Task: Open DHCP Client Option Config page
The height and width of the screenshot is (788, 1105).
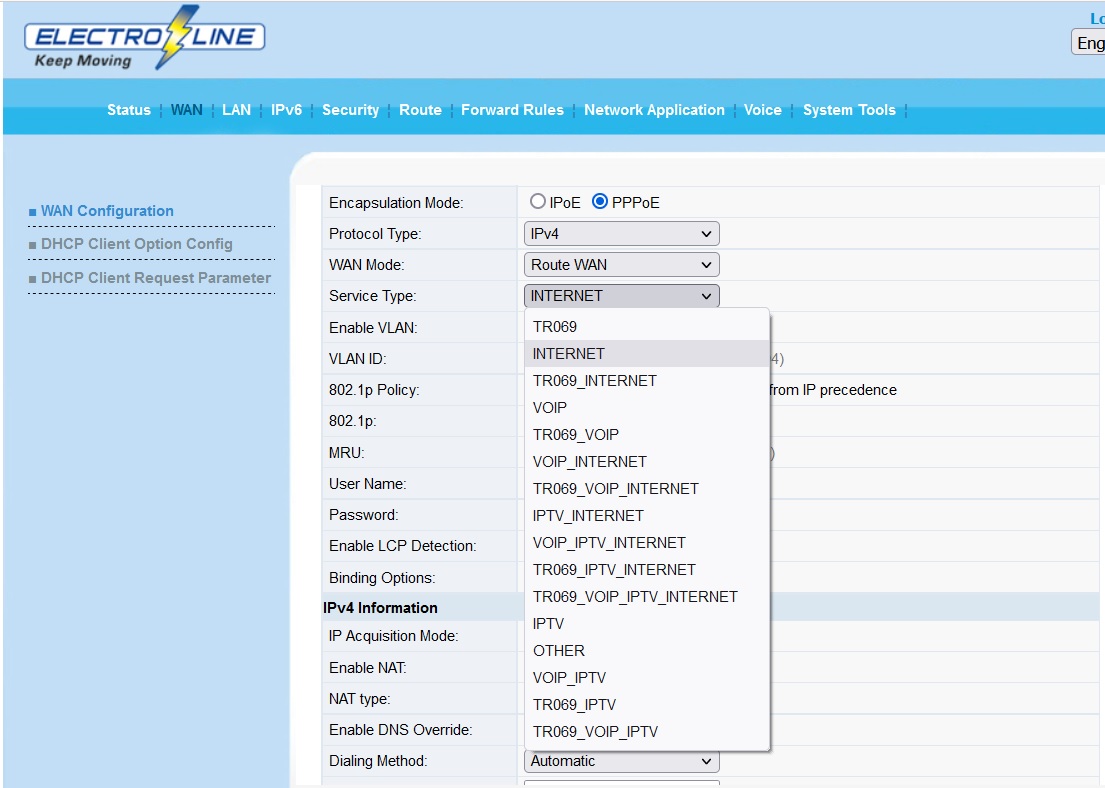Action: point(136,244)
